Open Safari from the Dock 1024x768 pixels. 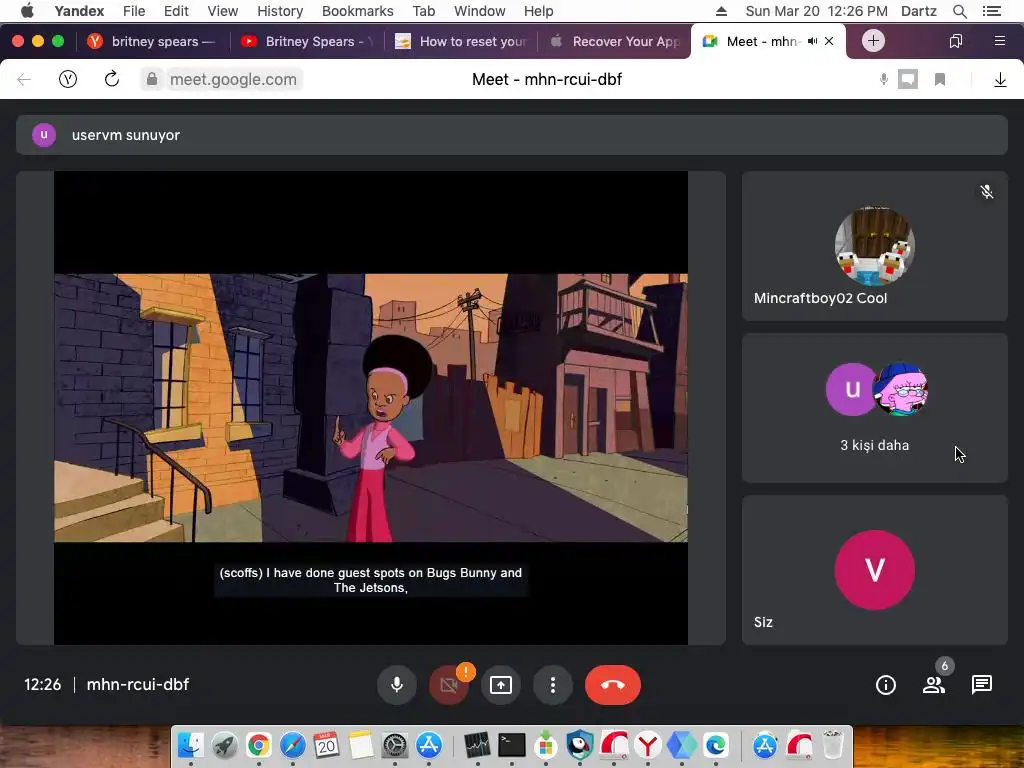click(x=293, y=744)
